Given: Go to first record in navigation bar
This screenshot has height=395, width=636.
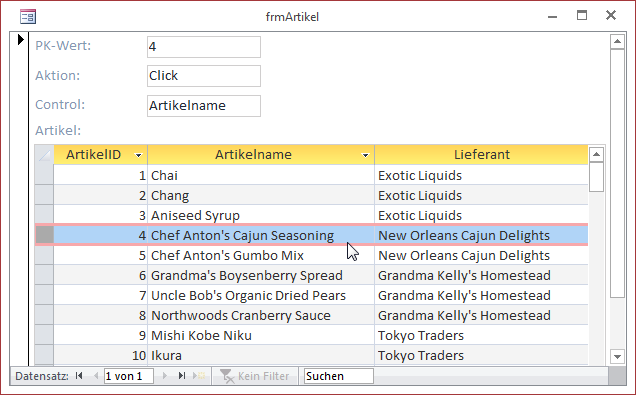Looking at the screenshot, I should (79, 376).
